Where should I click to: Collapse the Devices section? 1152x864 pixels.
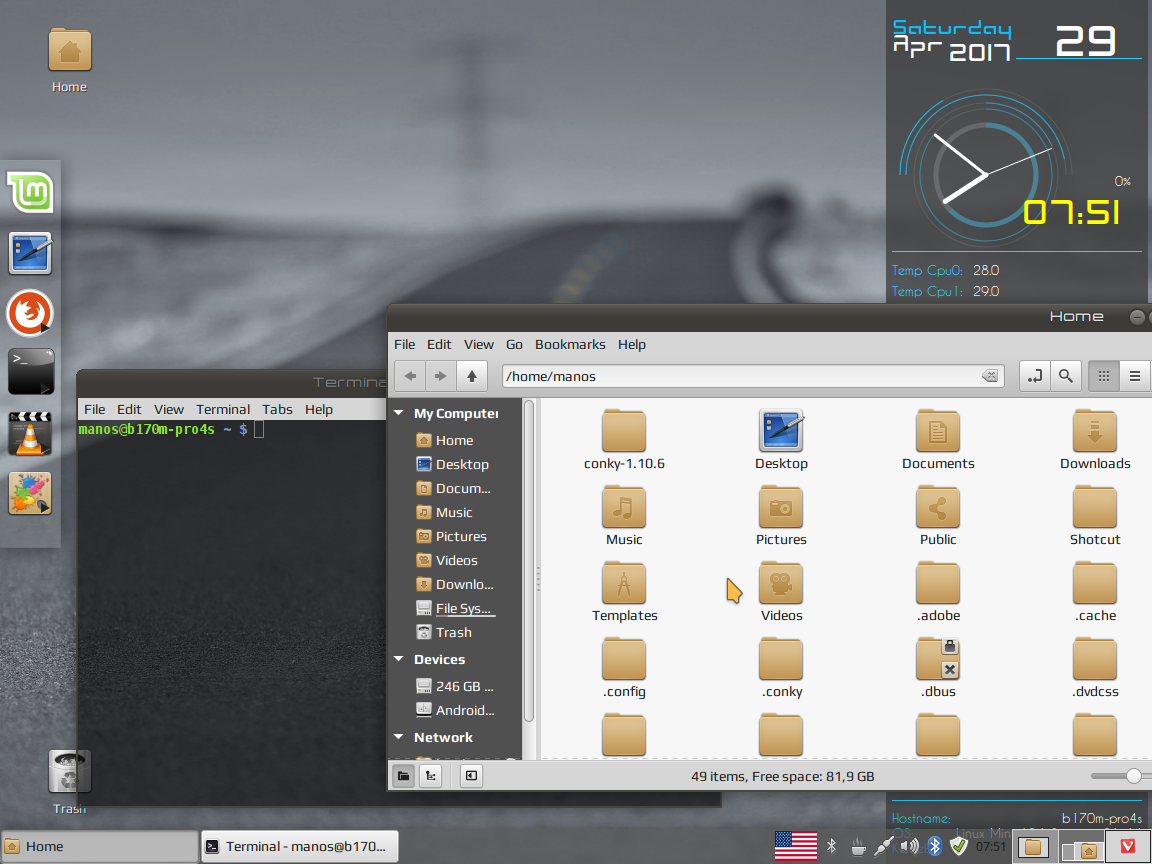pyautogui.click(x=399, y=659)
